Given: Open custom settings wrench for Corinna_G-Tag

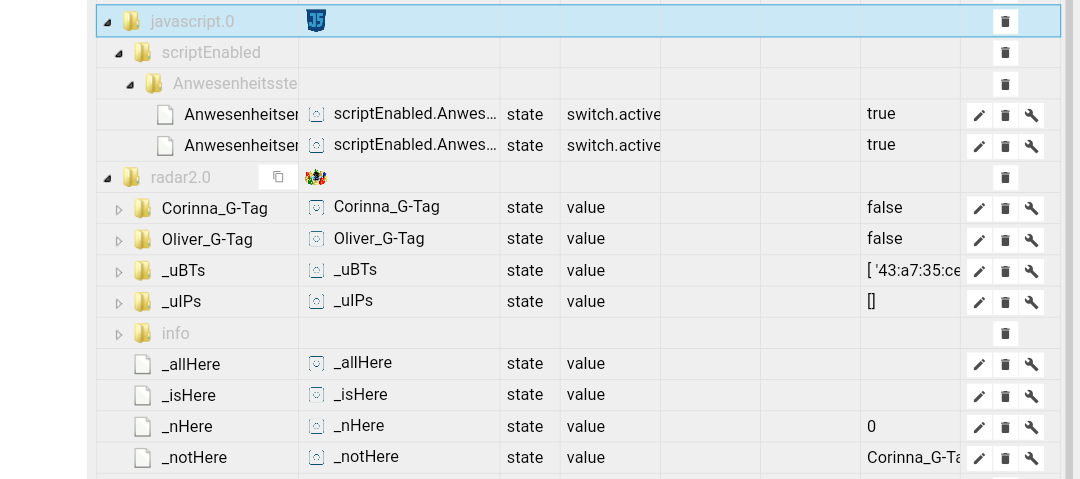Looking at the screenshot, I should tap(1031, 209).
